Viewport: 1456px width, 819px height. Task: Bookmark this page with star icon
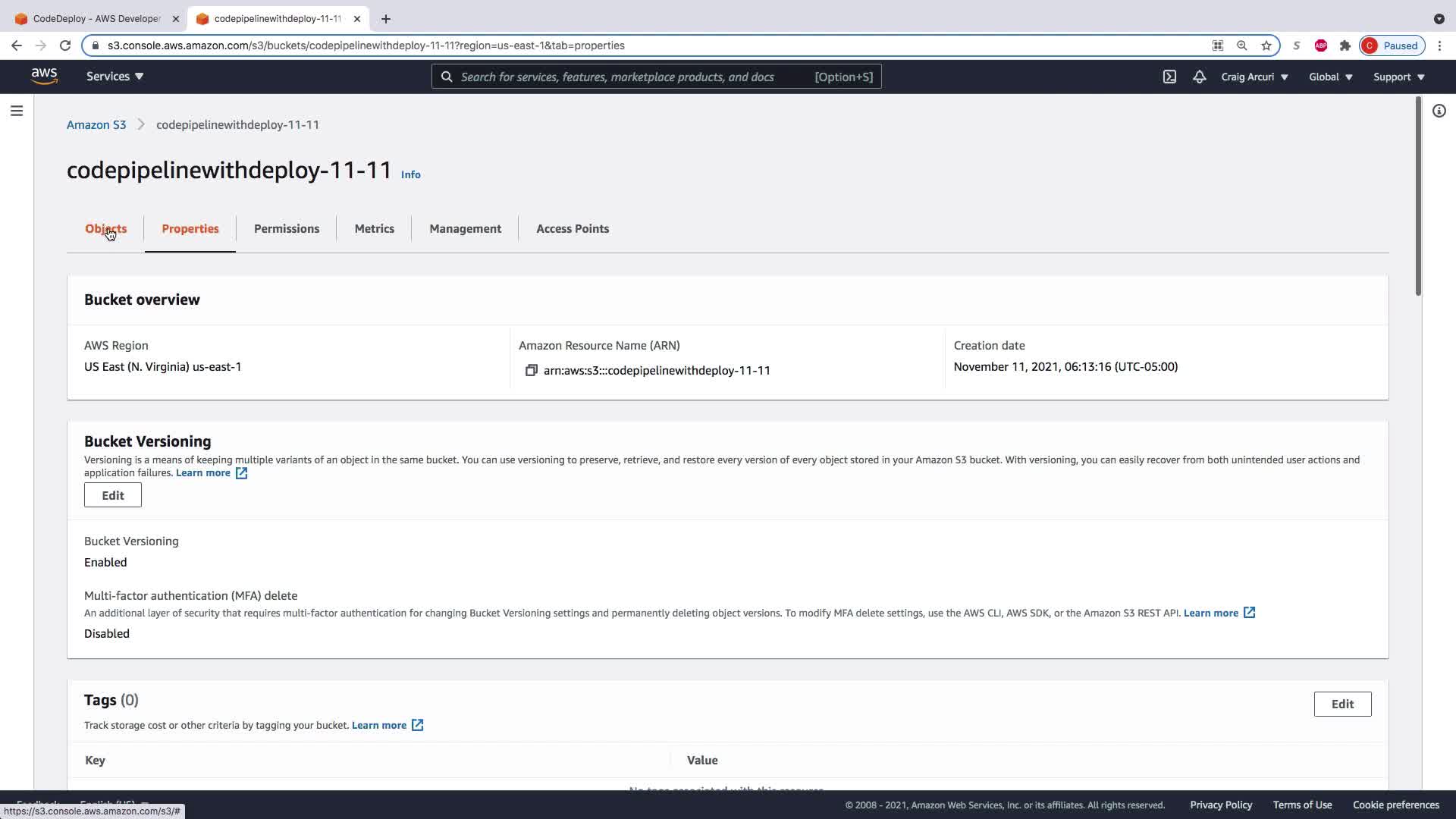point(1266,45)
